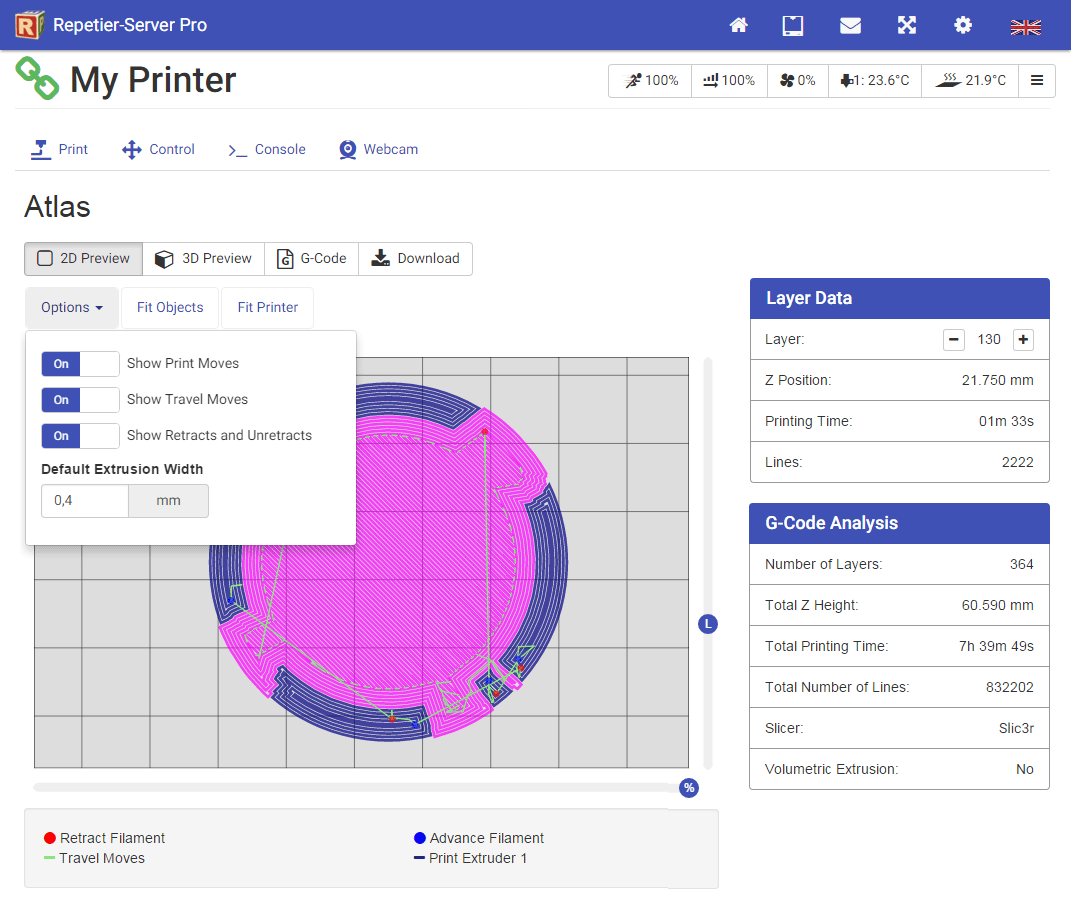This screenshot has width=1071, height=900.
Task: Collapse the Options dropdown
Action: pyautogui.click(x=72, y=308)
